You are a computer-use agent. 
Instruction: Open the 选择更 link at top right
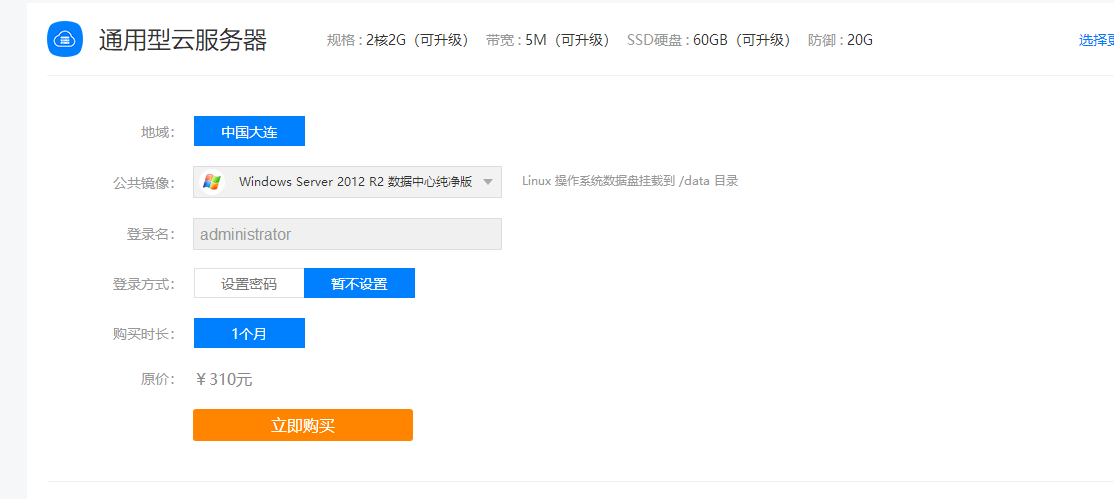[x=1095, y=40]
